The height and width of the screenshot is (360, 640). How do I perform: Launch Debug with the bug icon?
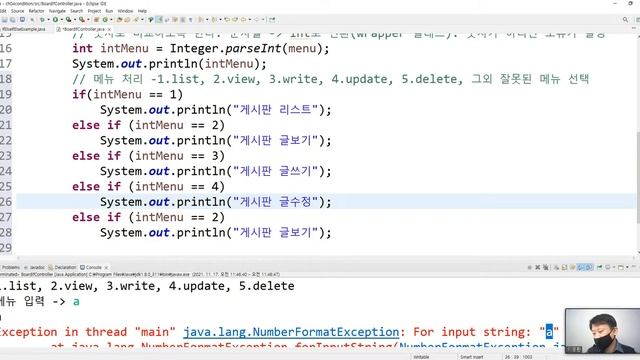coord(42,20)
